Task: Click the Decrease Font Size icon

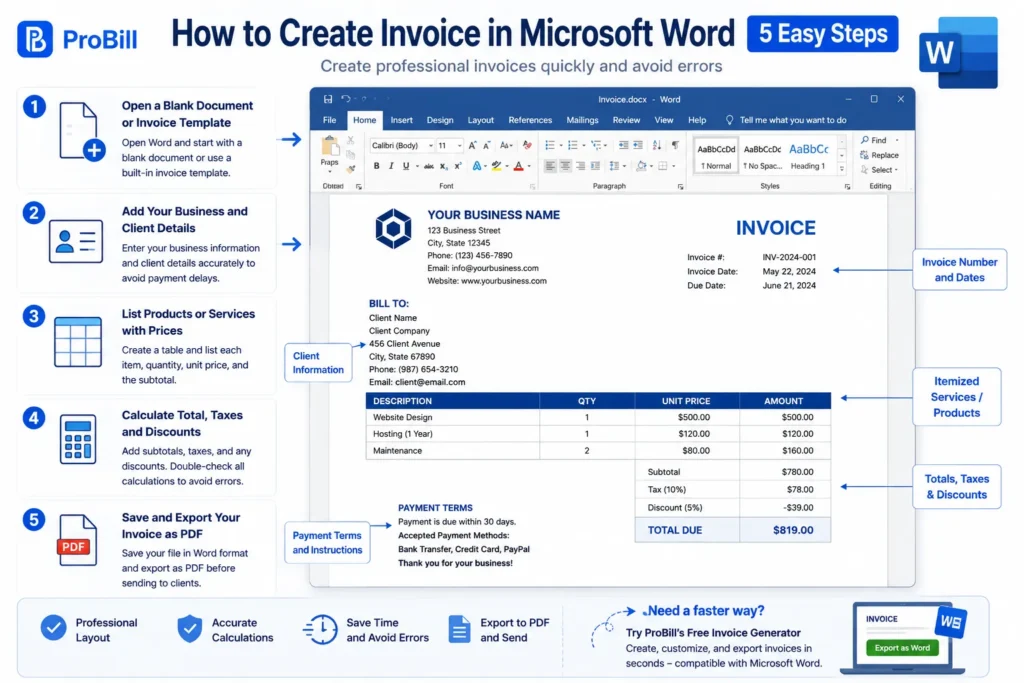Action: coord(487,145)
